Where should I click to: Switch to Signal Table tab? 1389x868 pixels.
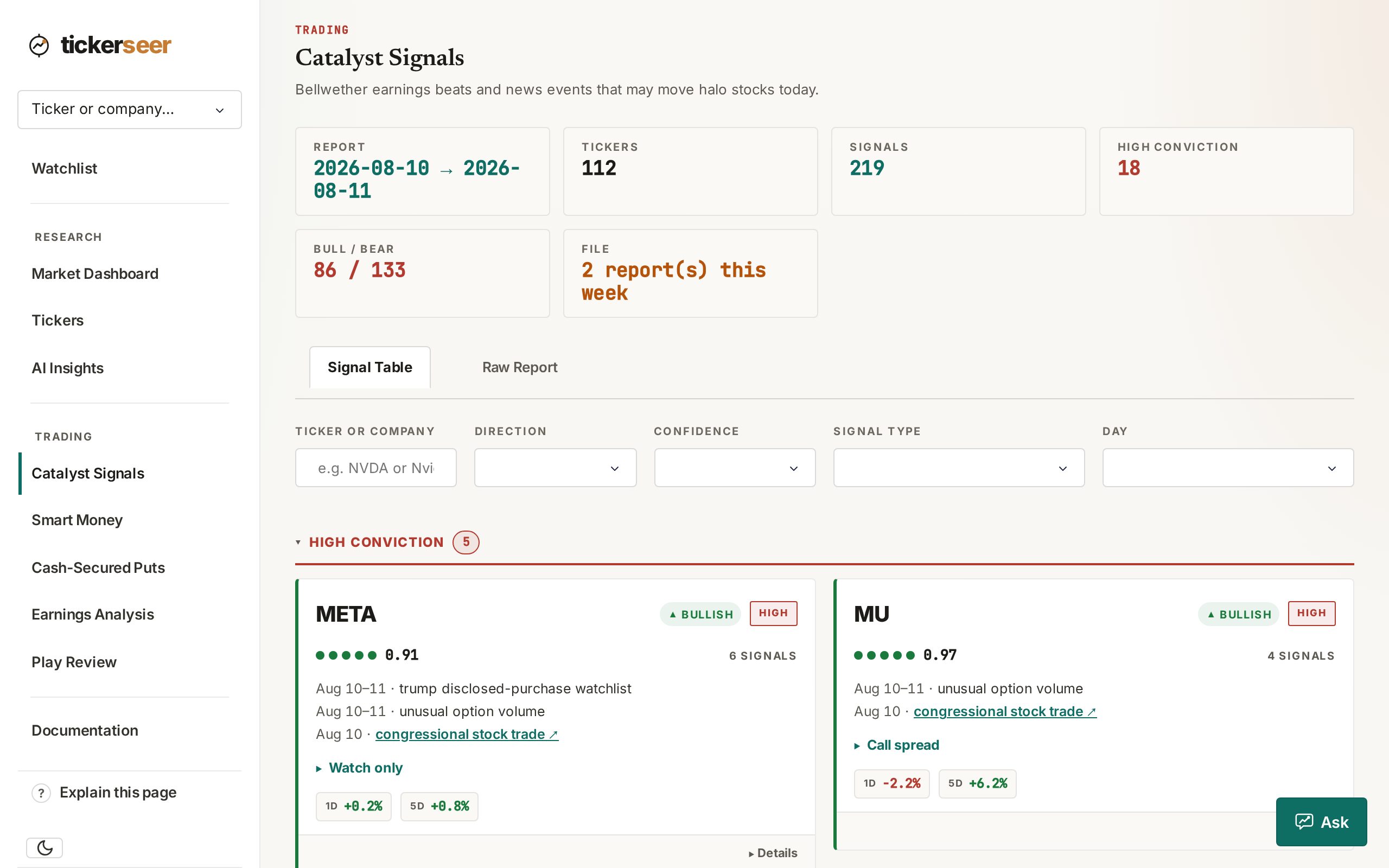369,367
